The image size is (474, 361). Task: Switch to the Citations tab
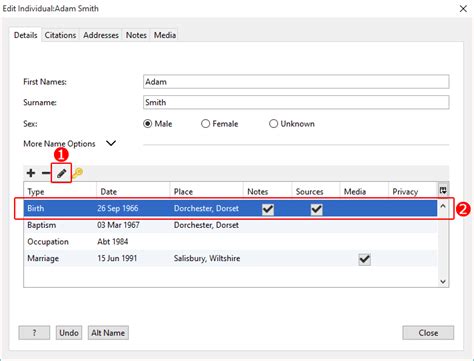tap(60, 35)
